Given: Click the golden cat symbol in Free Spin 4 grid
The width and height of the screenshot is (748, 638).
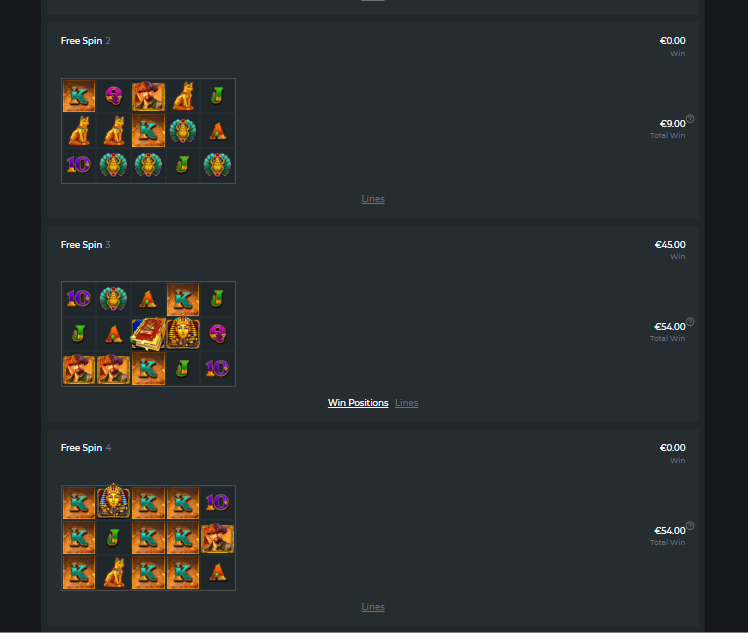Looking at the screenshot, I should tap(114, 572).
